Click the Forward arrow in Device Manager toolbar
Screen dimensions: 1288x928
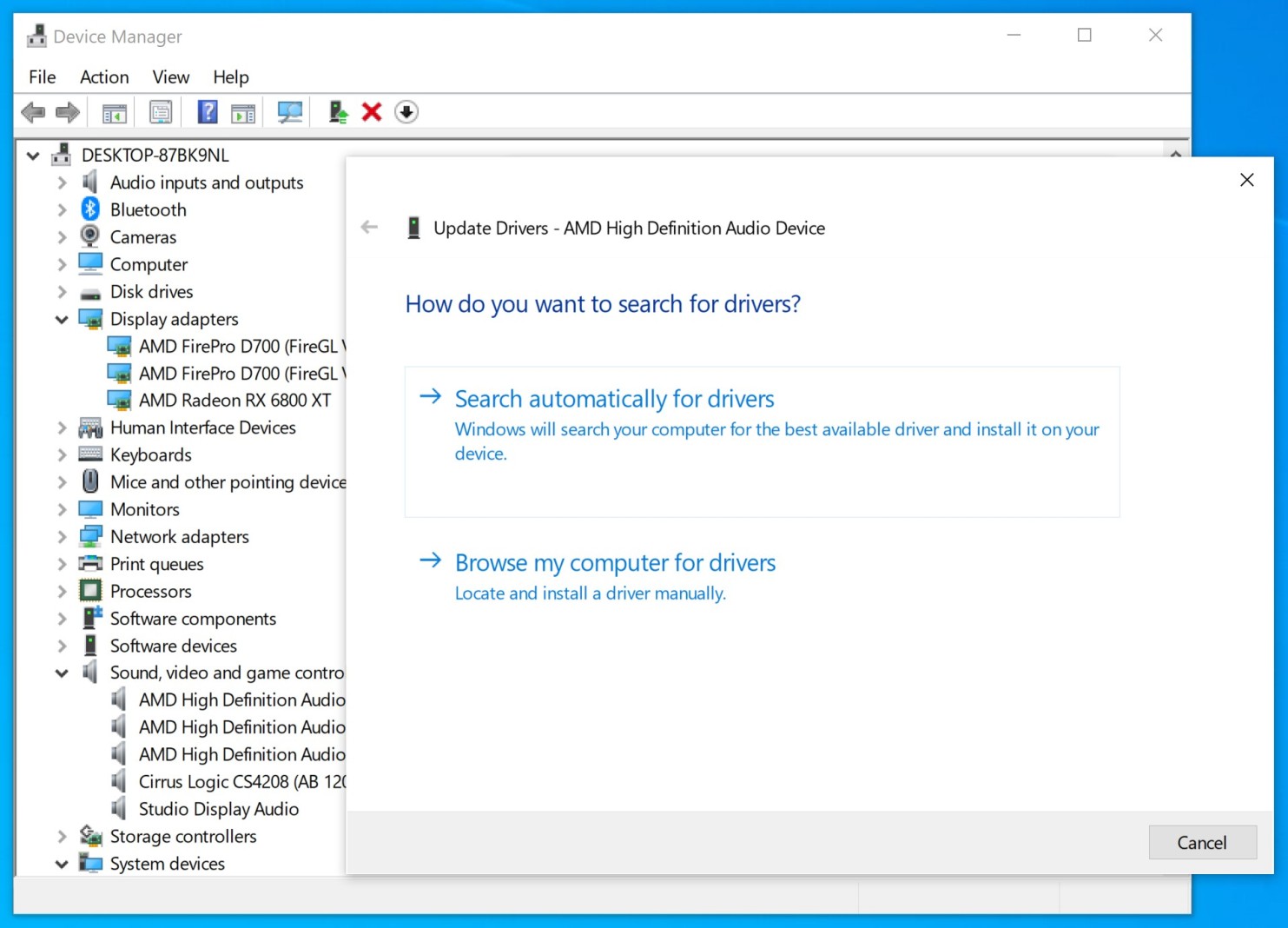tap(68, 112)
